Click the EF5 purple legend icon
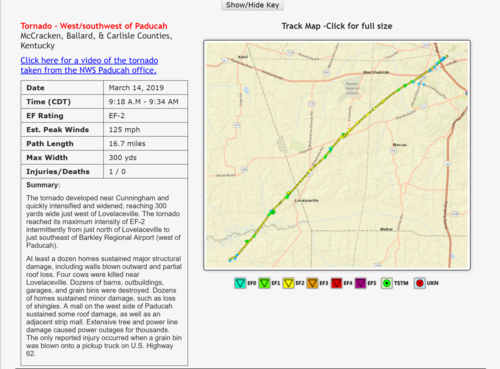The image size is (500, 369). (360, 283)
